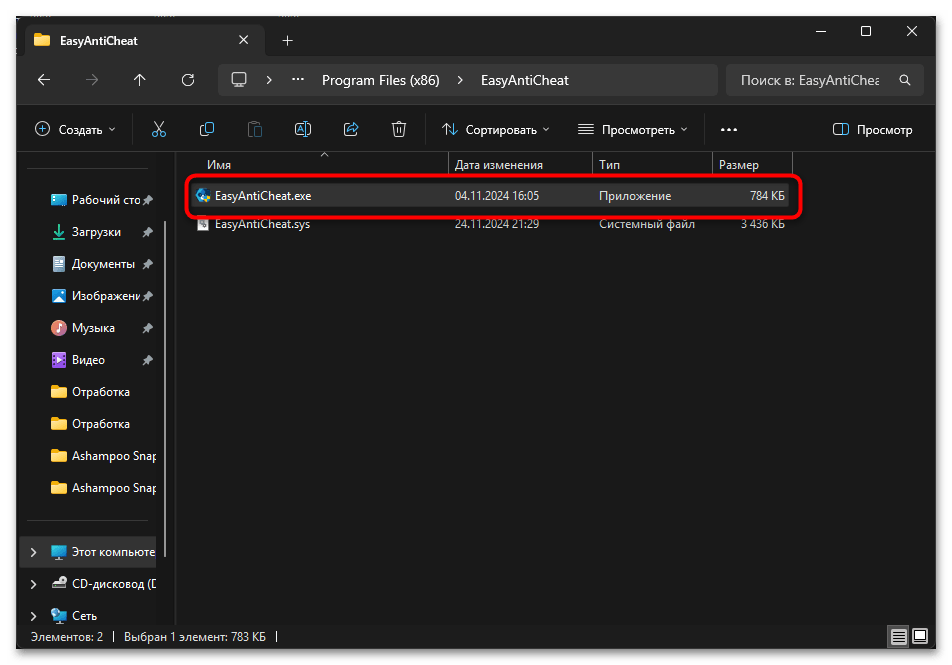Viewport: 952px width, 665px height.
Task: Open the Просмотреть dropdown
Action: [633, 129]
